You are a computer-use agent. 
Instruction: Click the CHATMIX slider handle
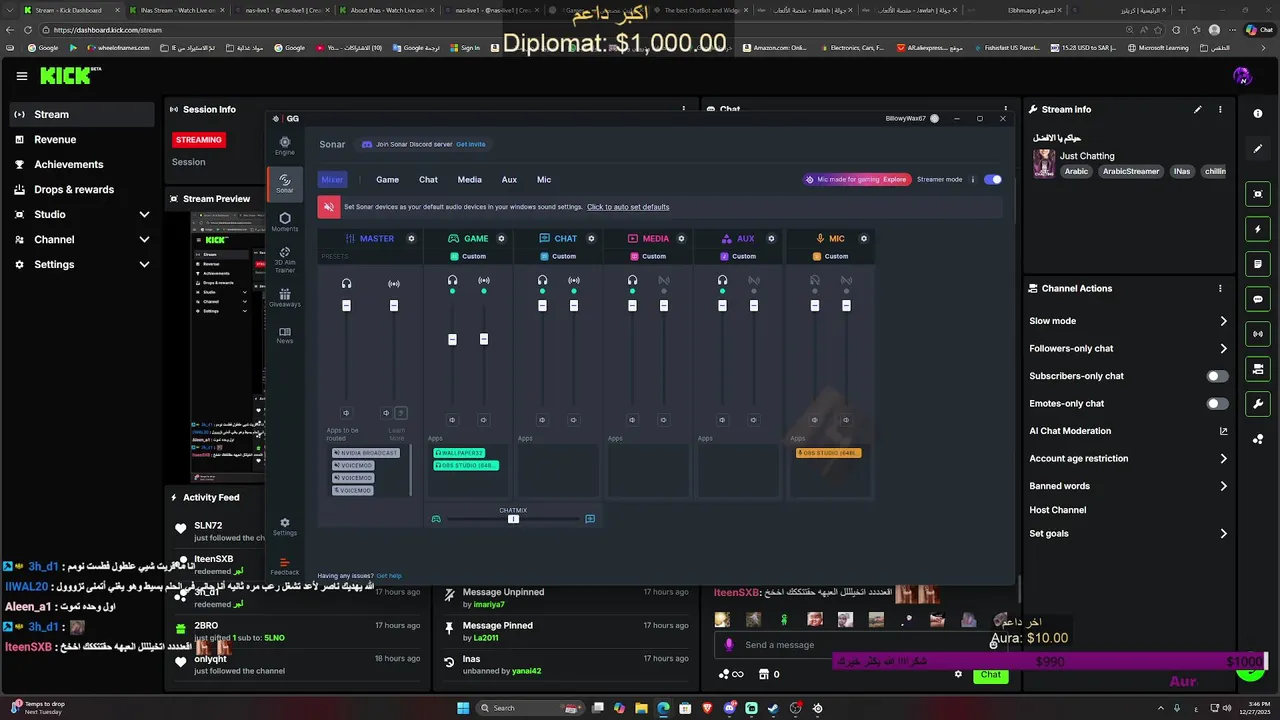[513, 519]
